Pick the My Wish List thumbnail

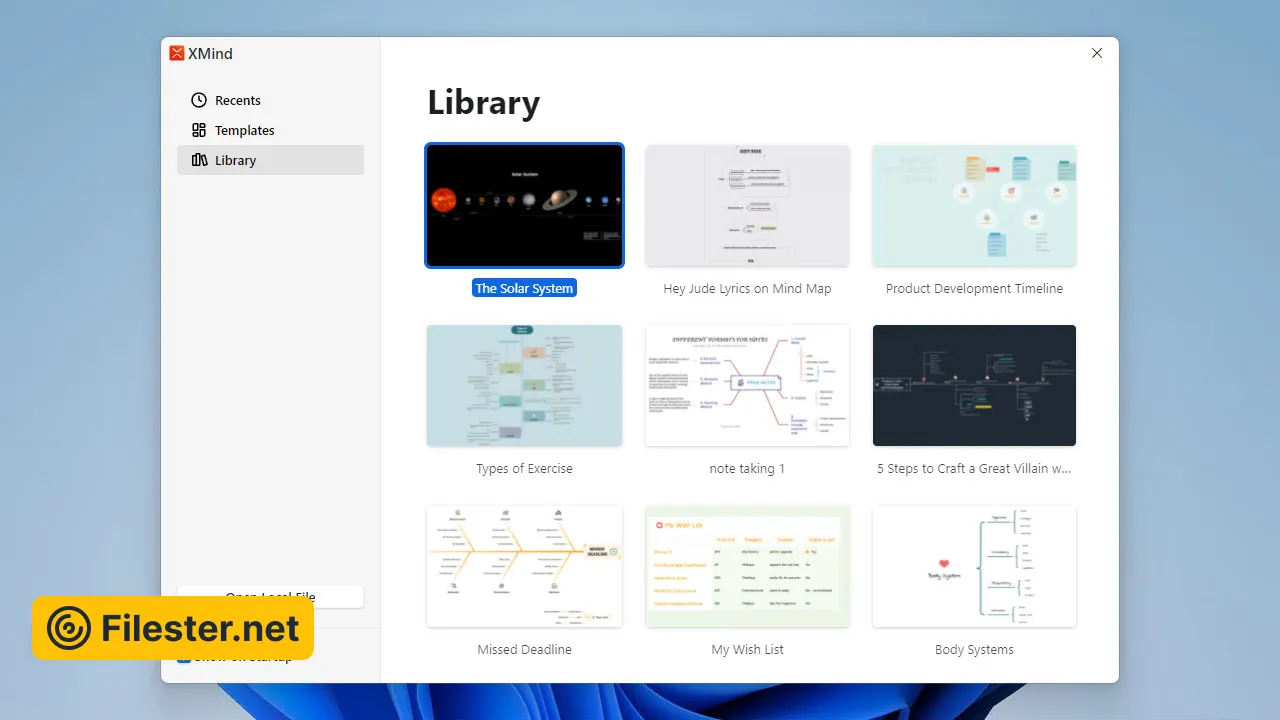tap(747, 566)
